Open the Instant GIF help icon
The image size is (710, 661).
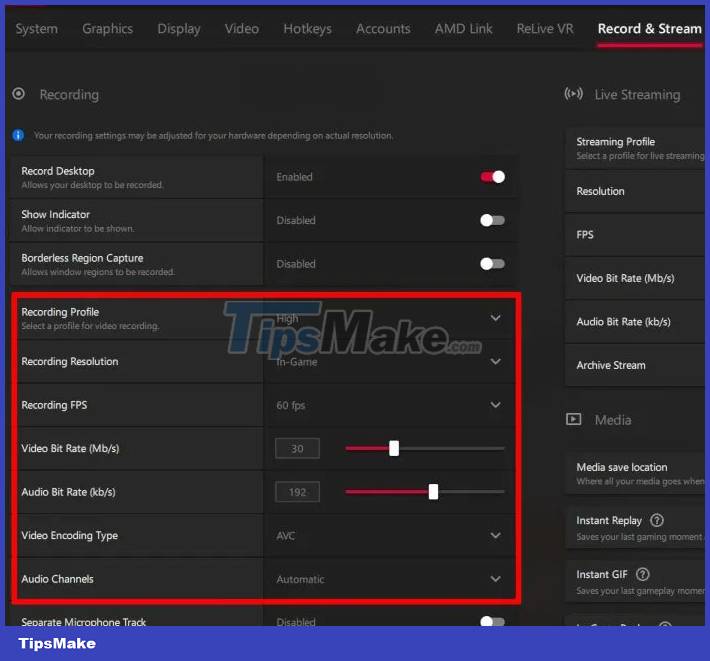point(643,574)
